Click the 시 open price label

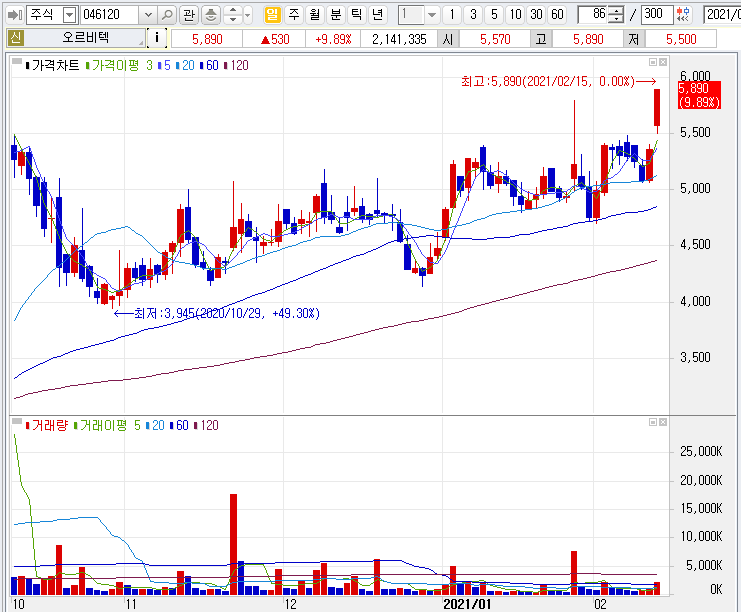(x=448, y=39)
